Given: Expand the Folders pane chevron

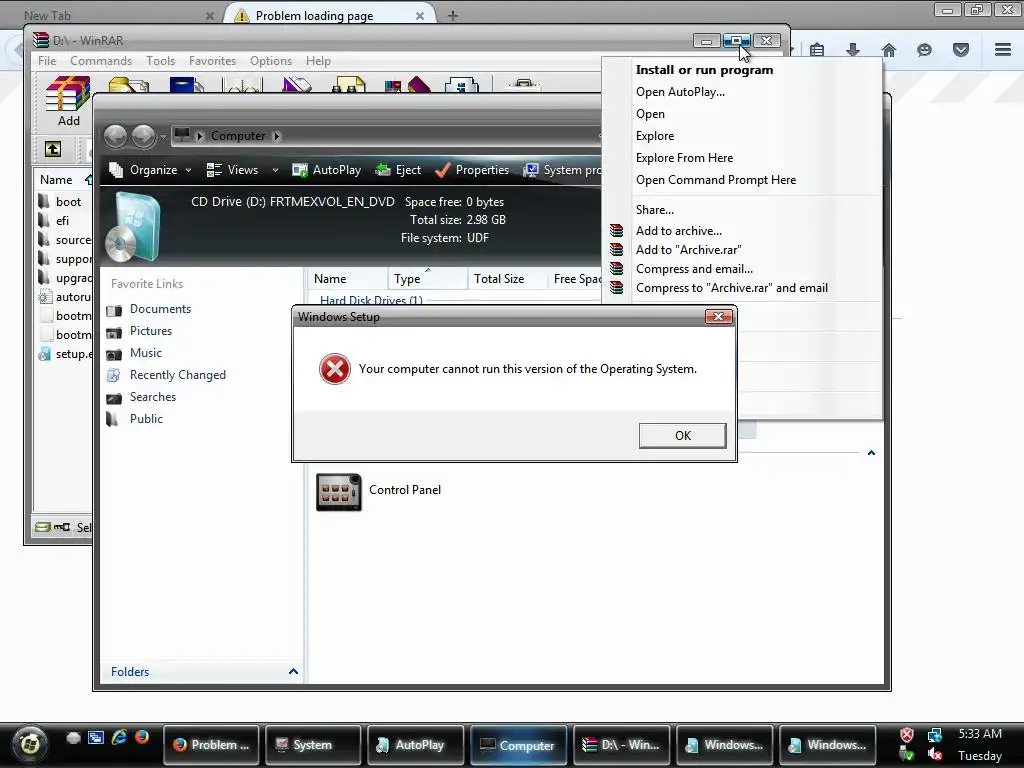Looking at the screenshot, I should point(293,671).
